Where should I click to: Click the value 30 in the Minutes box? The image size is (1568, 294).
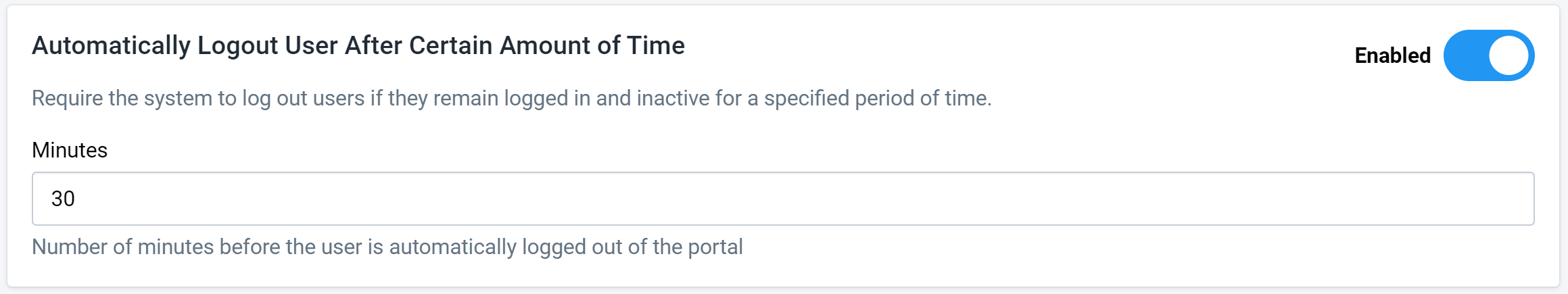click(x=63, y=199)
